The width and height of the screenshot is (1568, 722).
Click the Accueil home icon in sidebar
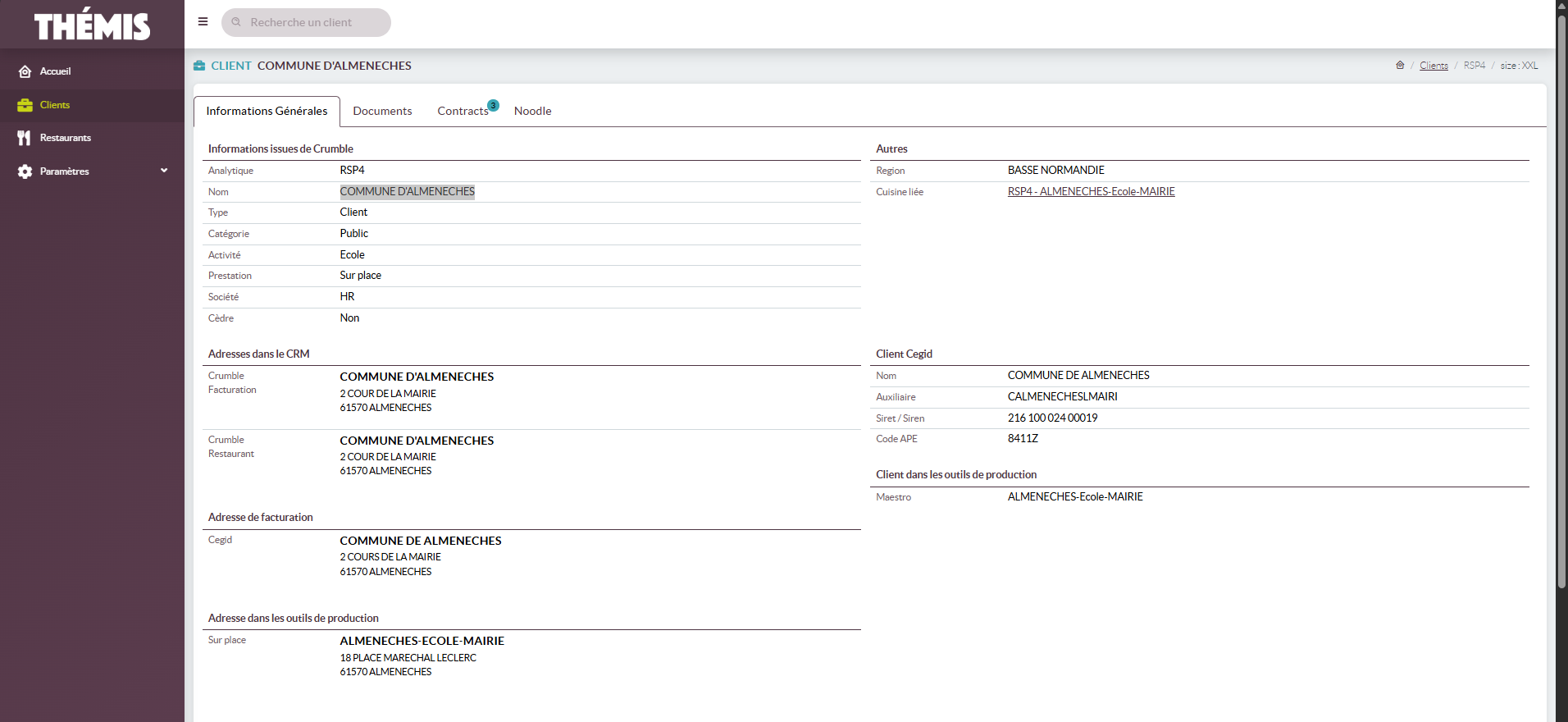(x=25, y=71)
